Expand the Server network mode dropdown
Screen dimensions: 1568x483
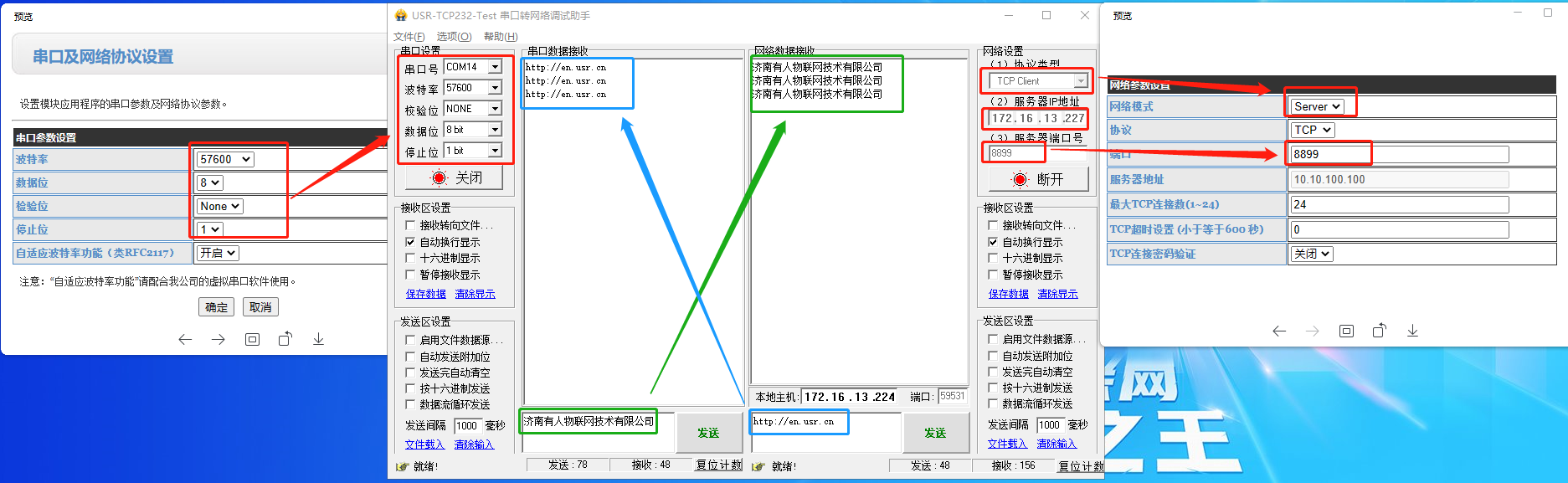point(1318,106)
